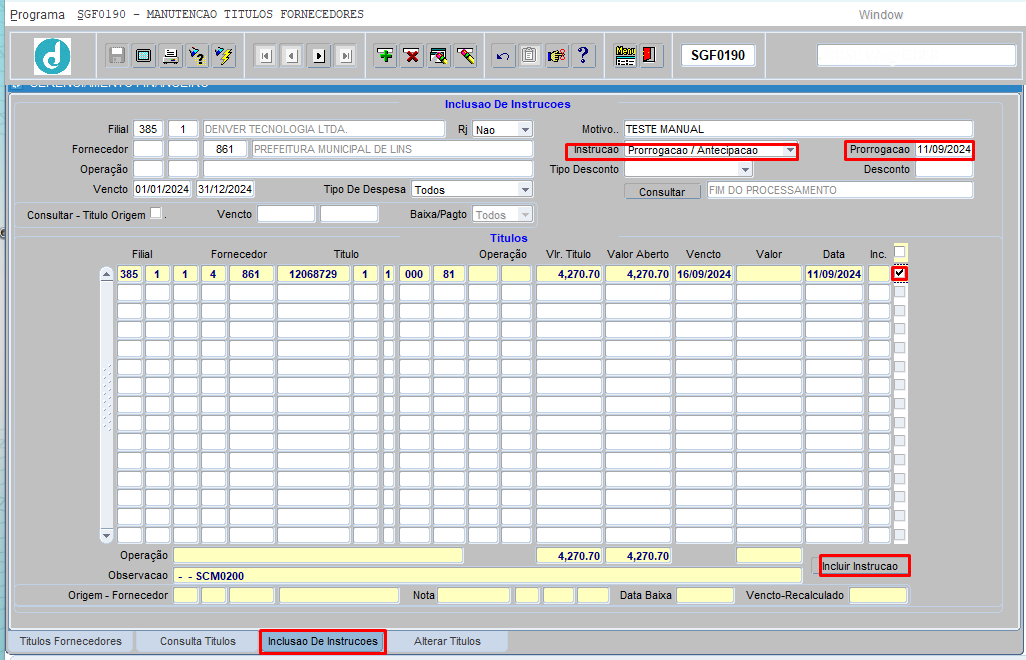Click the Enter Query flashlight icon with question mark

click(196, 56)
